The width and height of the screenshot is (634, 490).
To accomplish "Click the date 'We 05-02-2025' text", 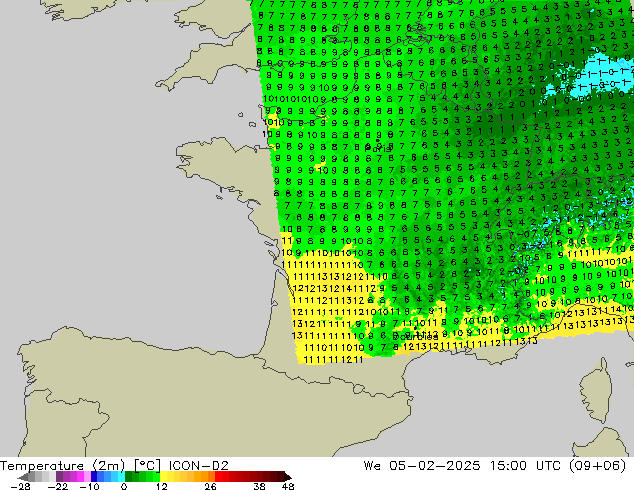I will point(422,466).
